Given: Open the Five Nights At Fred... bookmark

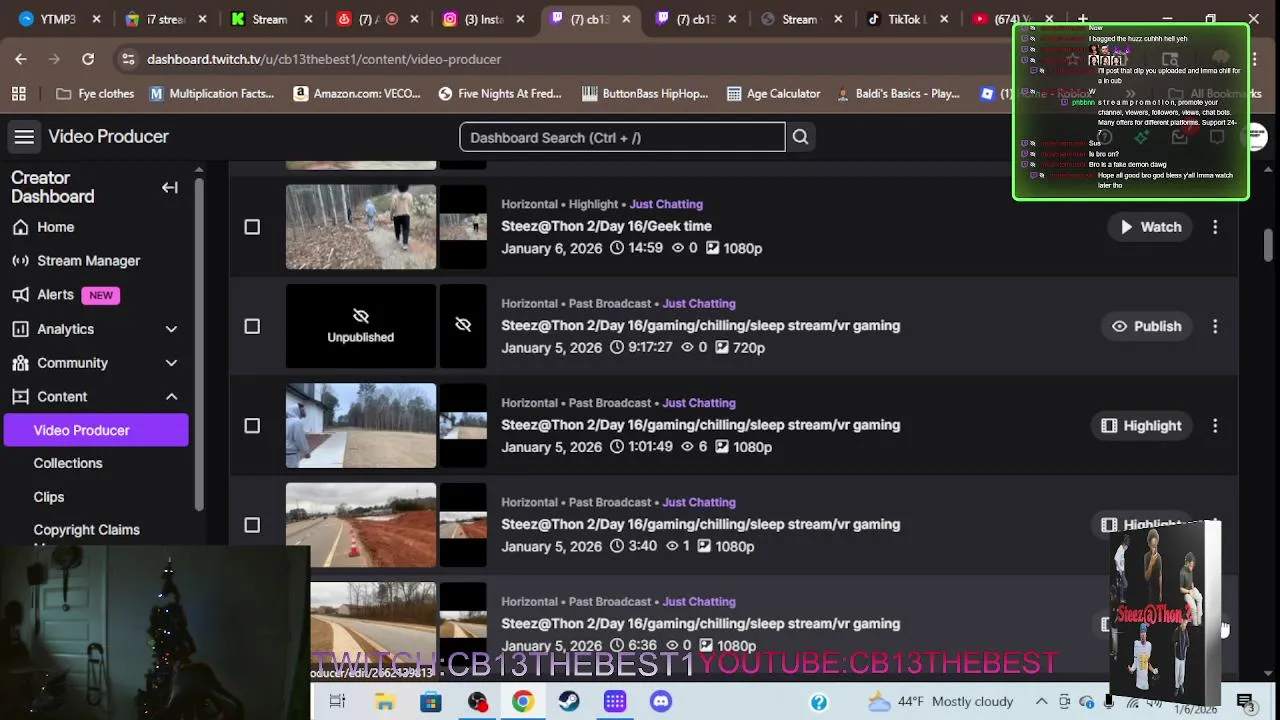Looking at the screenshot, I should click(500, 94).
